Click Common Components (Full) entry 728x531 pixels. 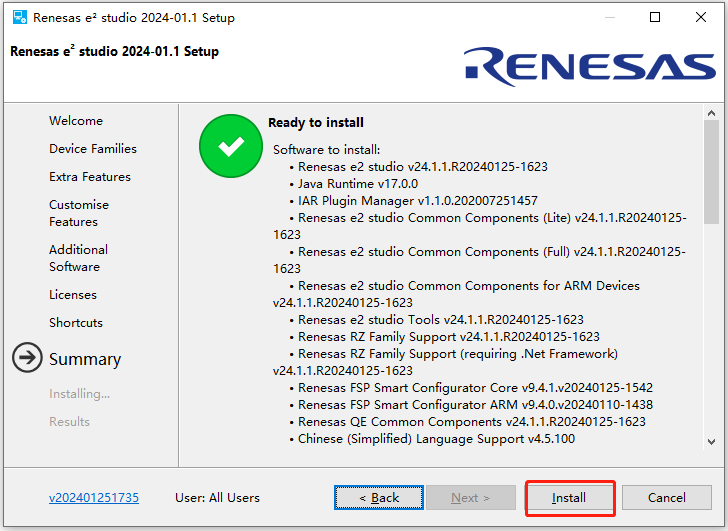480,260
